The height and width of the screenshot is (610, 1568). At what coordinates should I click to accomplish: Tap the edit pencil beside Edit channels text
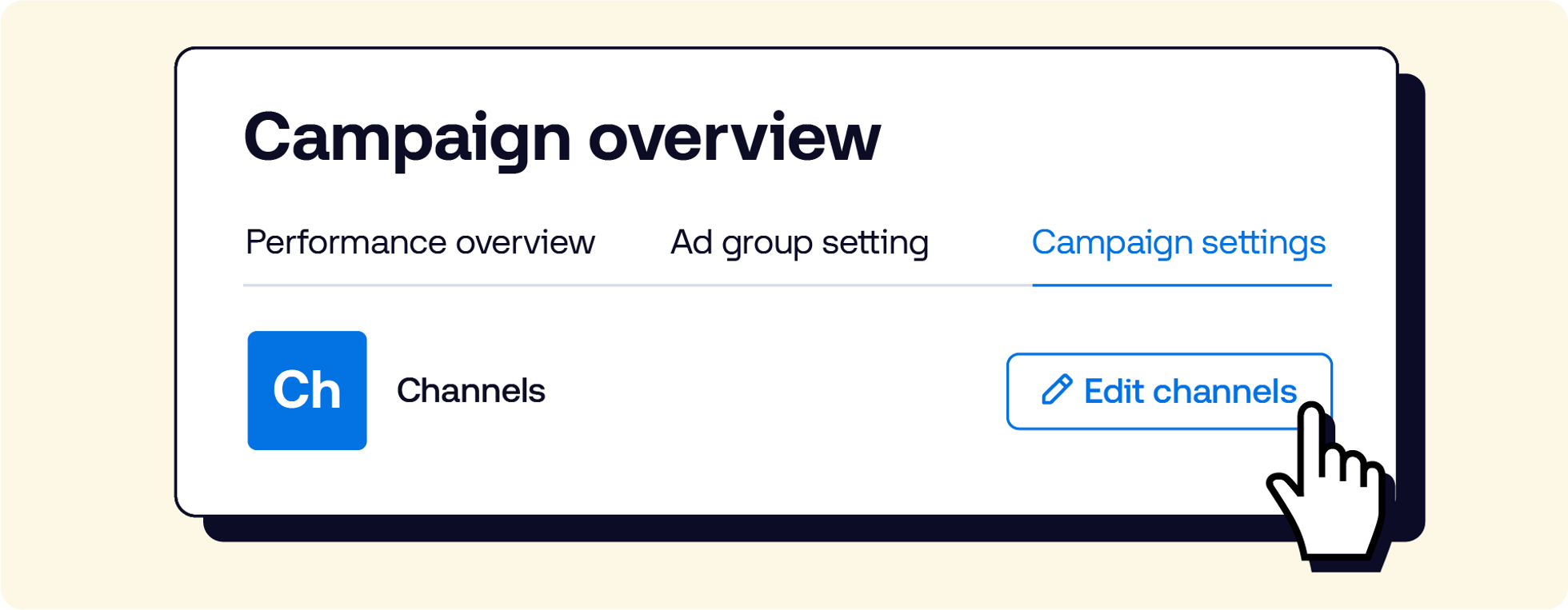pos(1057,390)
